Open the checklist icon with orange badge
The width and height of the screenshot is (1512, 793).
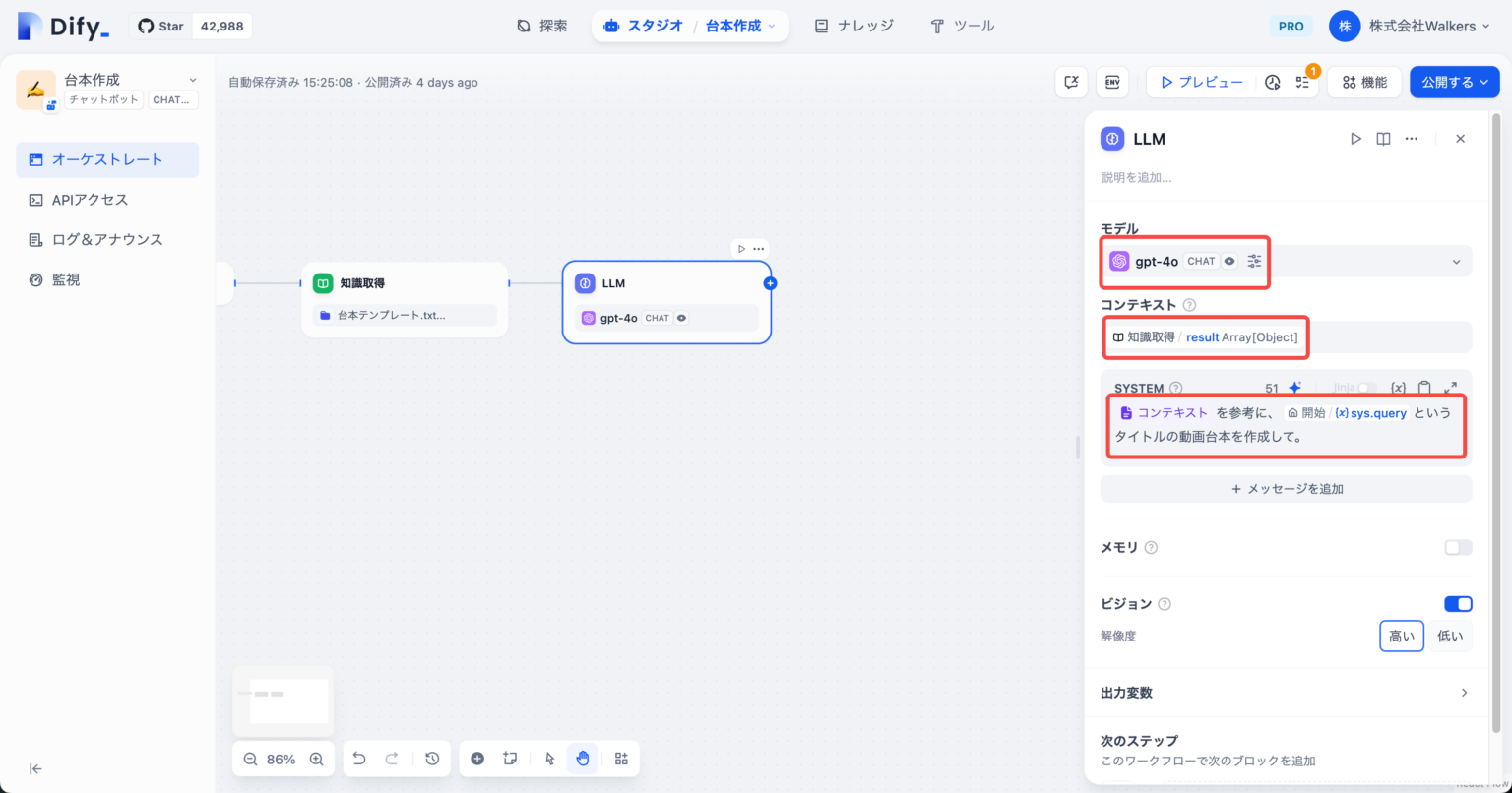click(1302, 82)
